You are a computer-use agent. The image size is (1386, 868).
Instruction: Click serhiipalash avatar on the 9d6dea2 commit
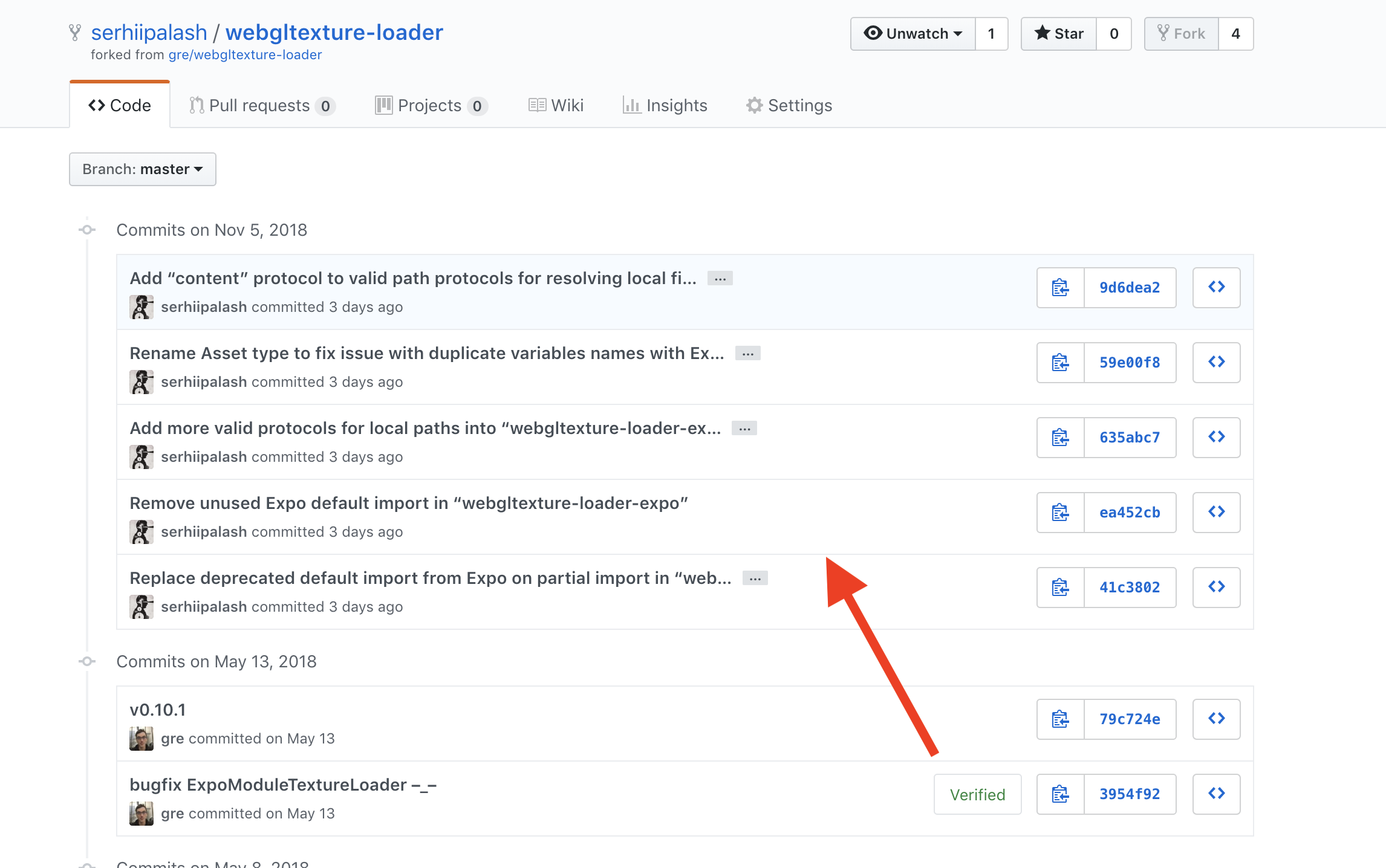(142, 307)
